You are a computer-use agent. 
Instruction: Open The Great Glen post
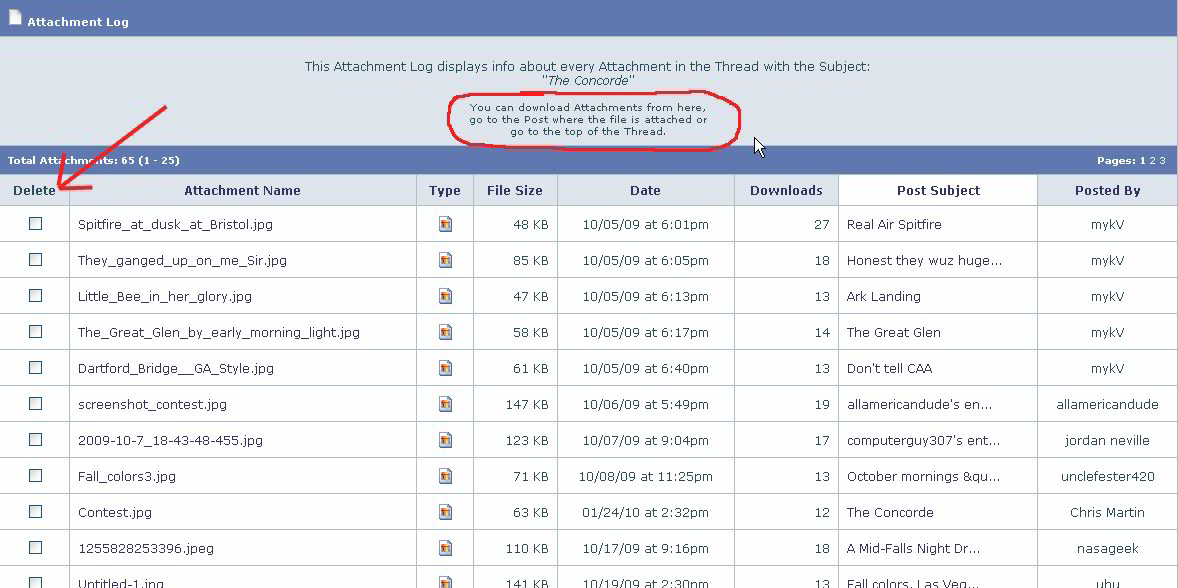[893, 333]
